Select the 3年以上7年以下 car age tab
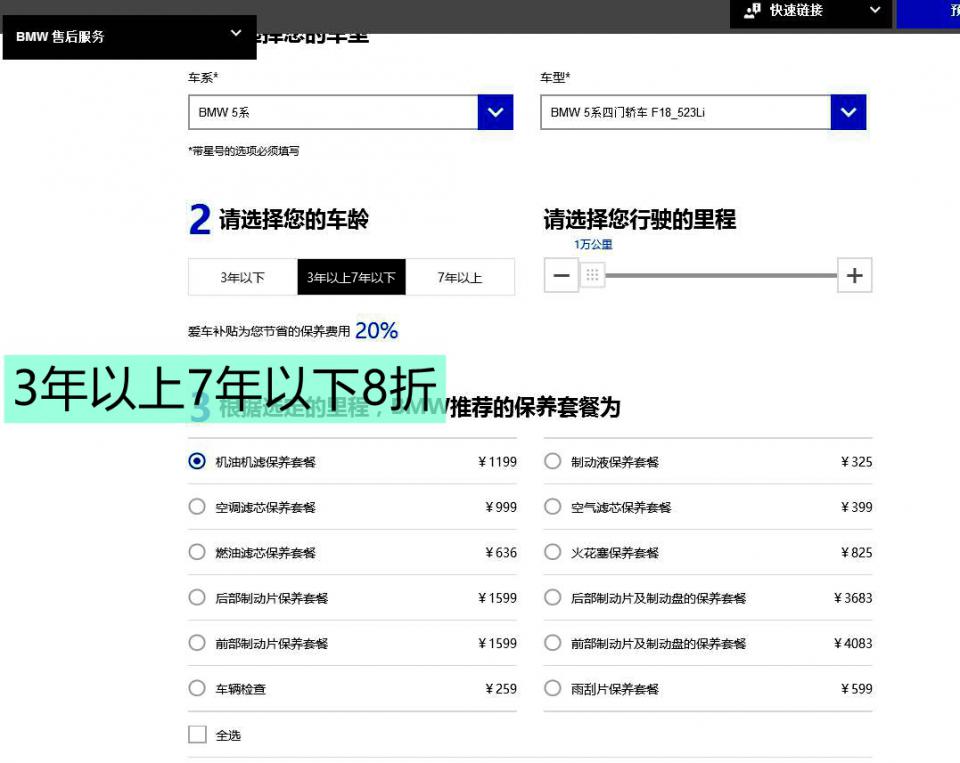 (x=351, y=277)
